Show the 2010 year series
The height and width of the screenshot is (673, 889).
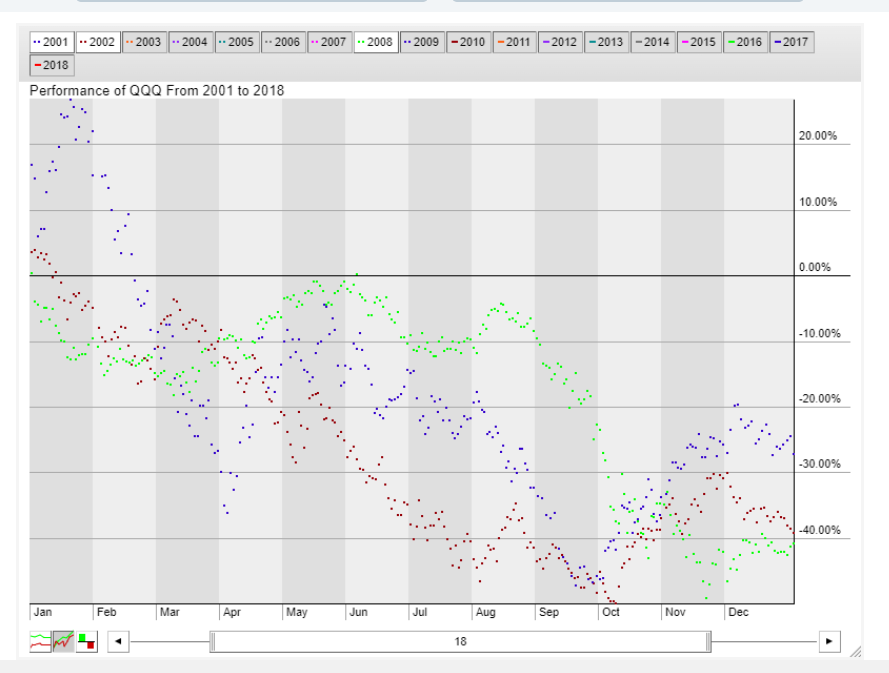pyautogui.click(x=469, y=42)
